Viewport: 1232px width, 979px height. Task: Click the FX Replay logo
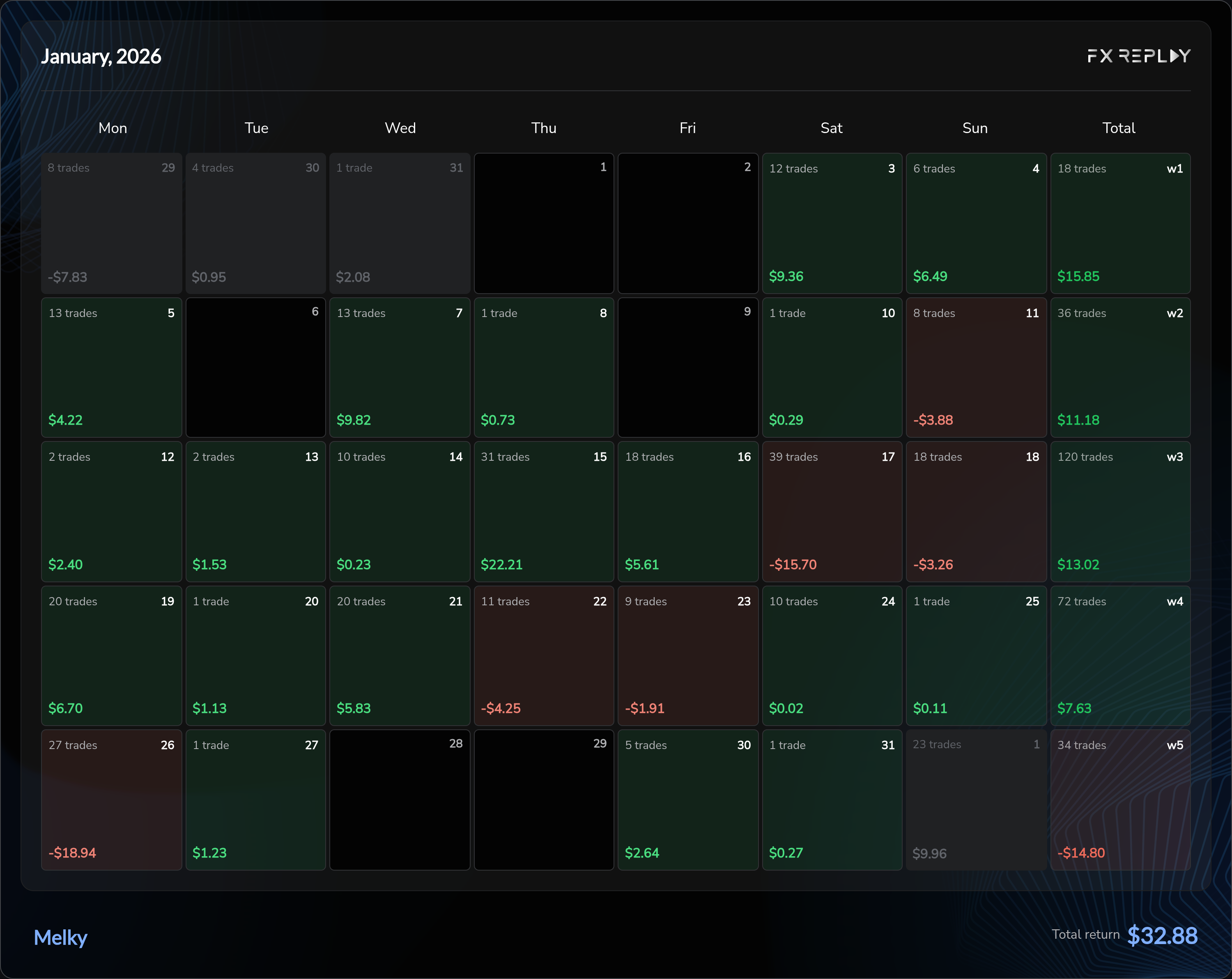[1138, 56]
